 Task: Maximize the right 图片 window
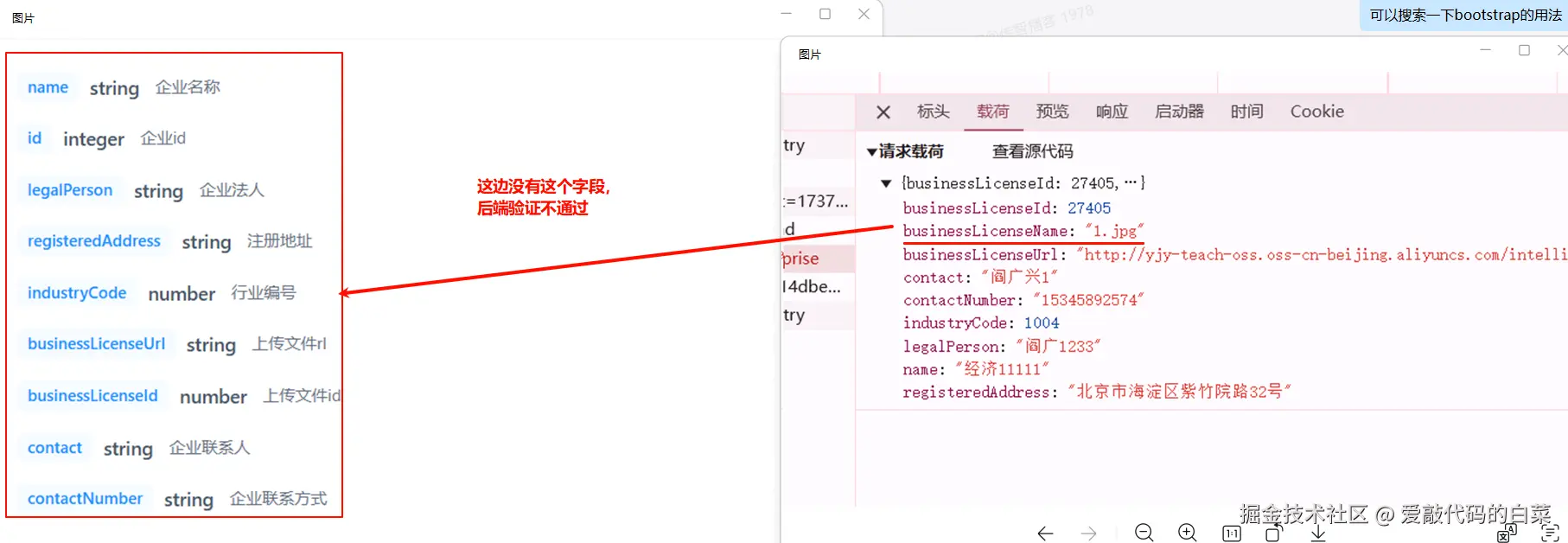pyautogui.click(x=1524, y=50)
